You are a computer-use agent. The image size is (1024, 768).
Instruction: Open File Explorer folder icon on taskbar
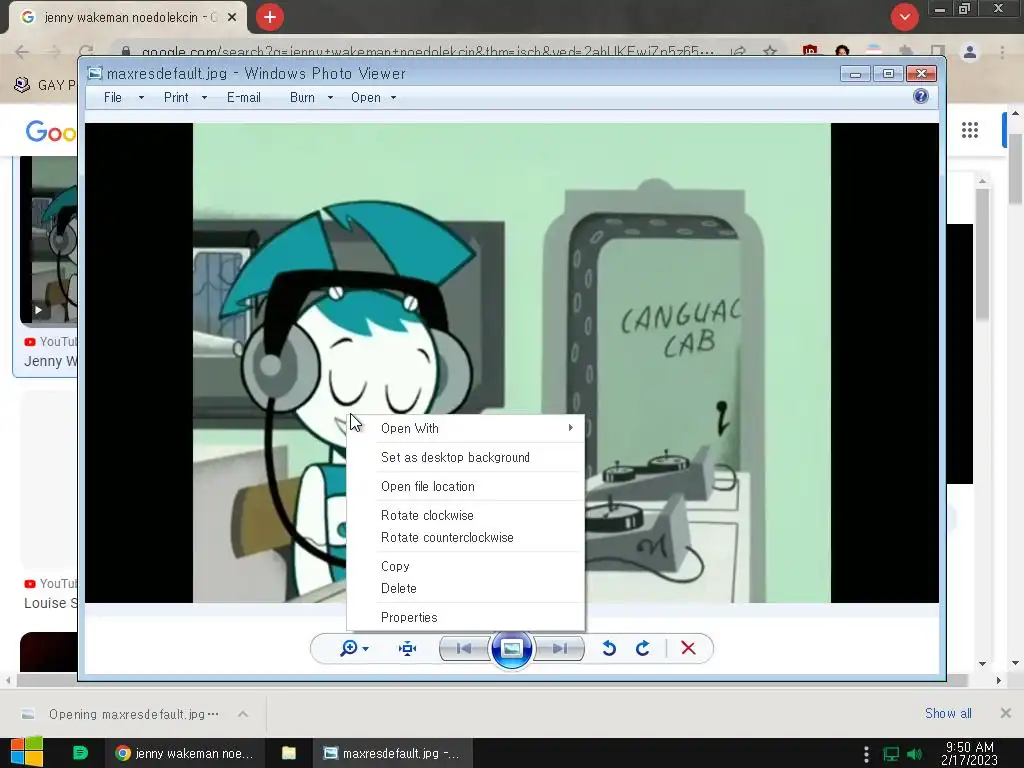[289, 753]
